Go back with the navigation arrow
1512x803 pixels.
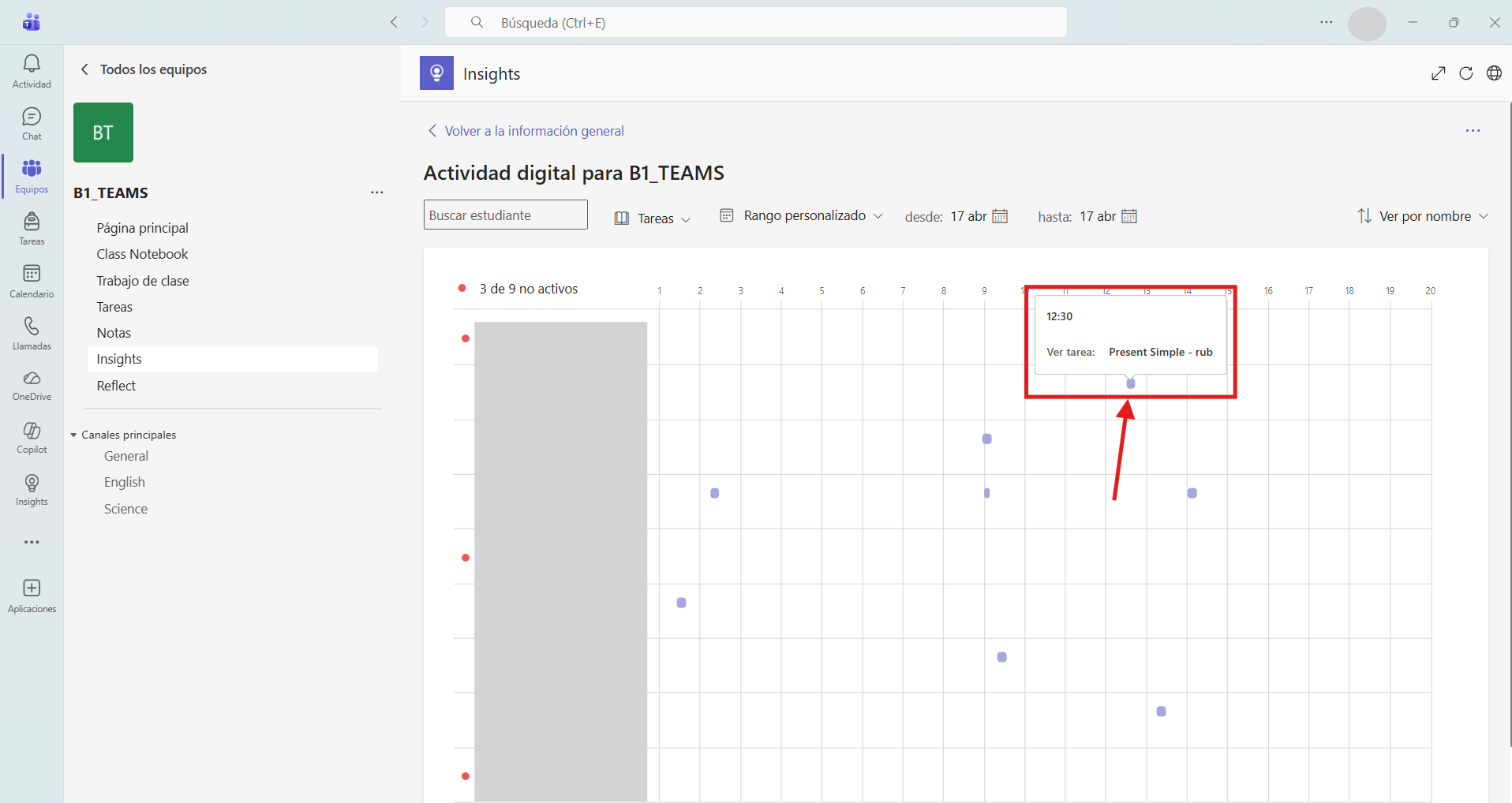394,22
